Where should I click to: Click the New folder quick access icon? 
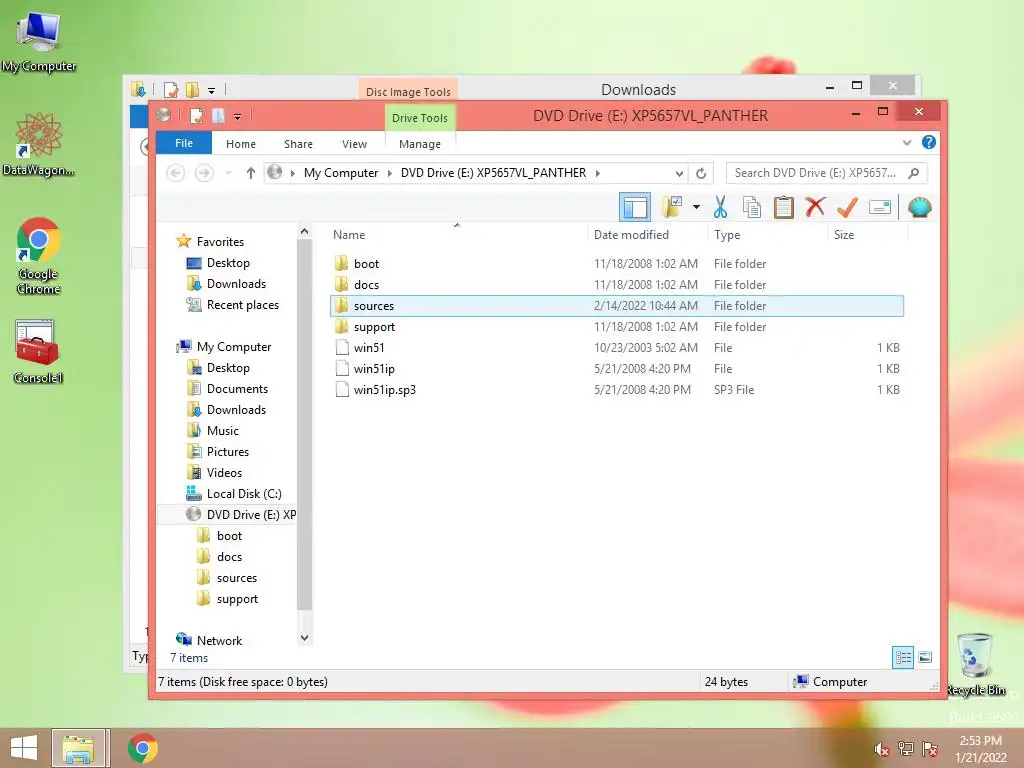[x=219, y=116]
